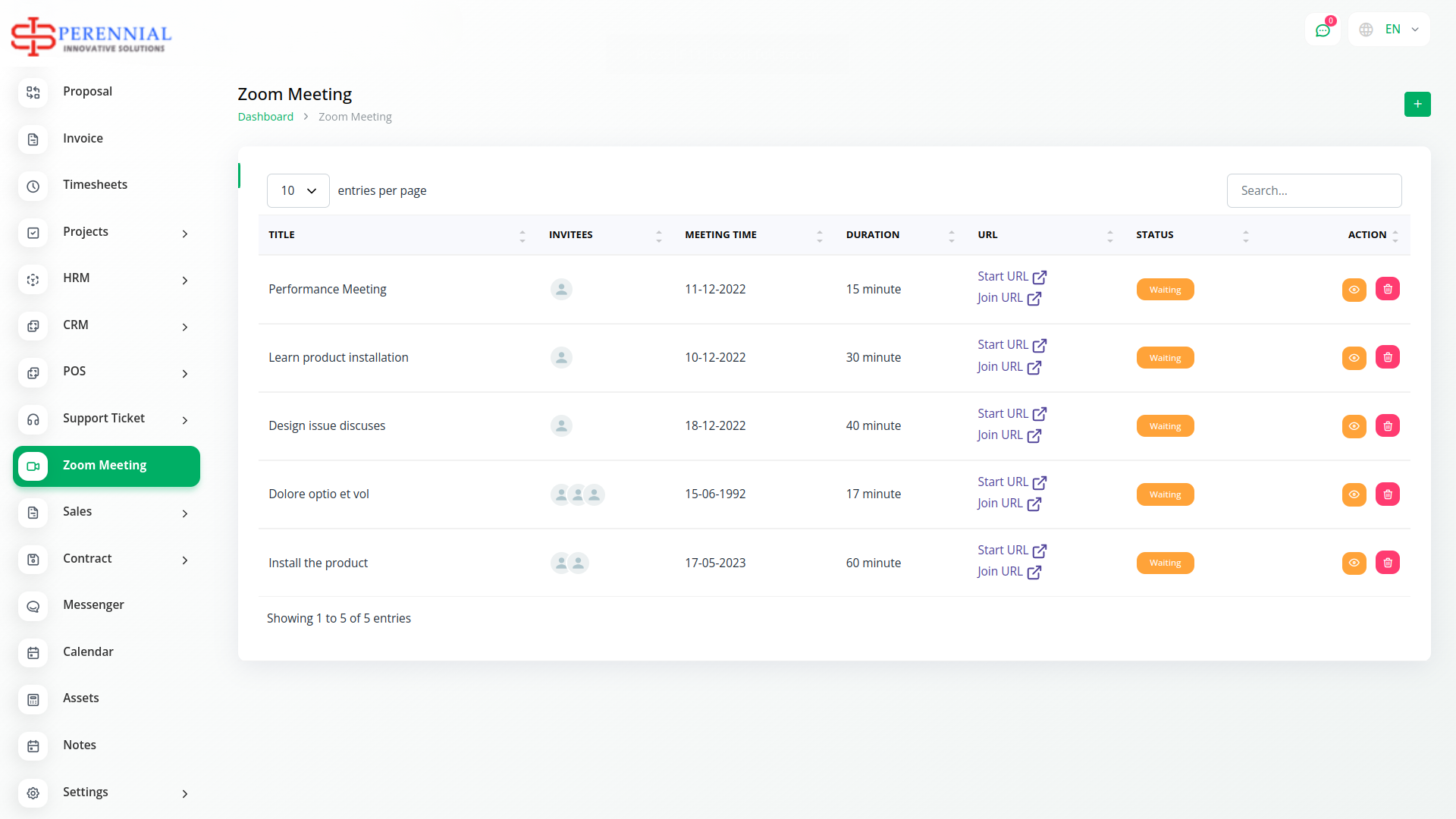Click the Search input field

coord(1313,190)
